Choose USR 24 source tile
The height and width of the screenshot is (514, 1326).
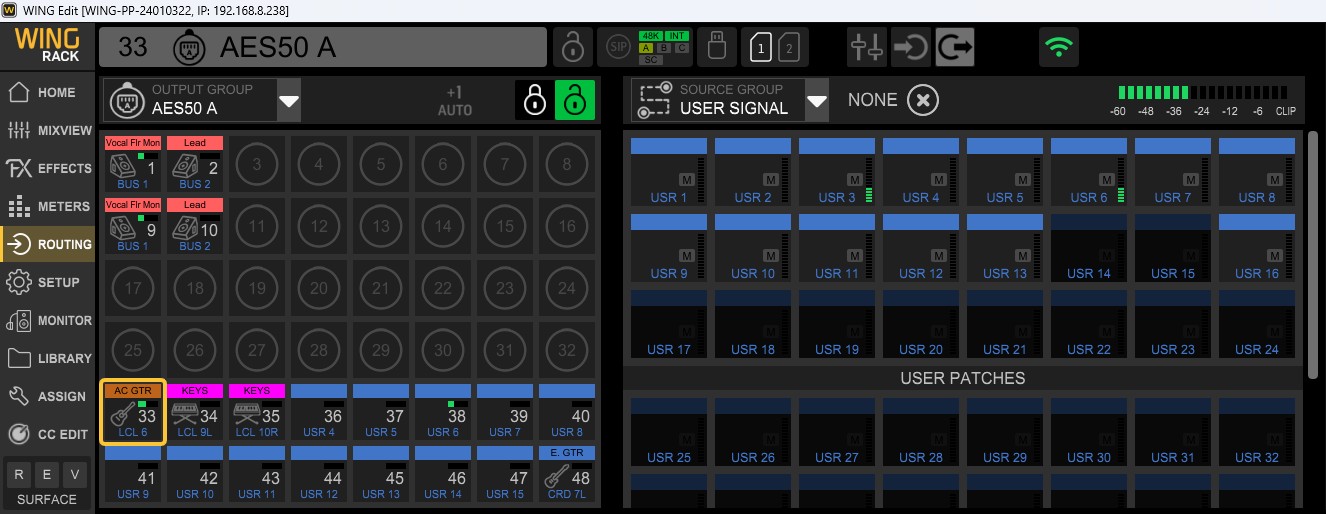[1257, 324]
